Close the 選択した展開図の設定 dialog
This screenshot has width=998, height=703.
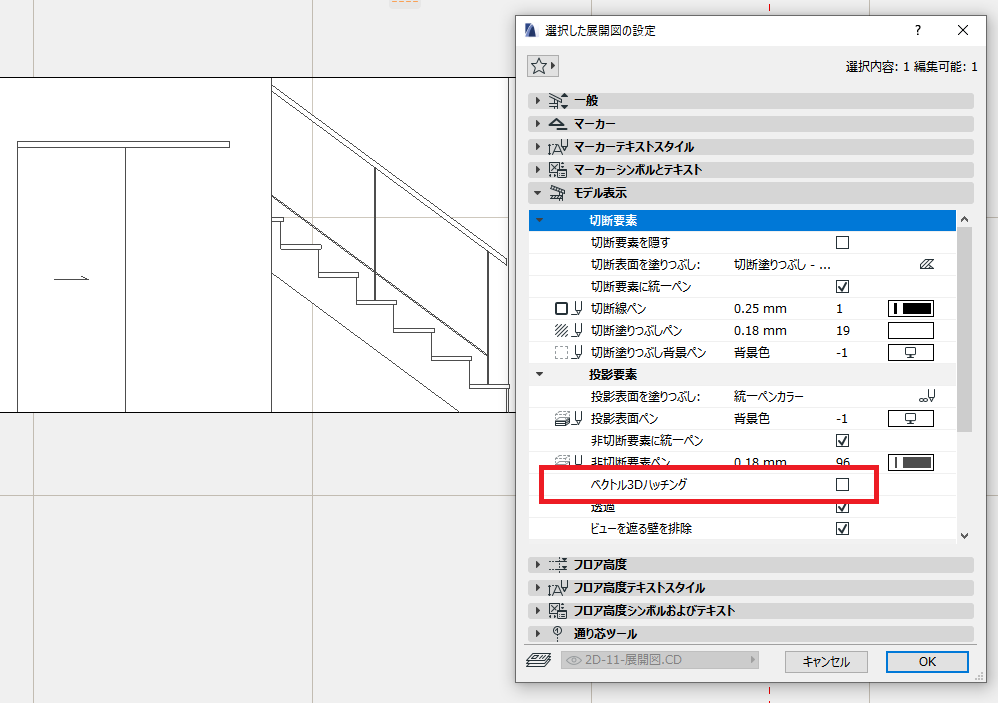(x=963, y=30)
